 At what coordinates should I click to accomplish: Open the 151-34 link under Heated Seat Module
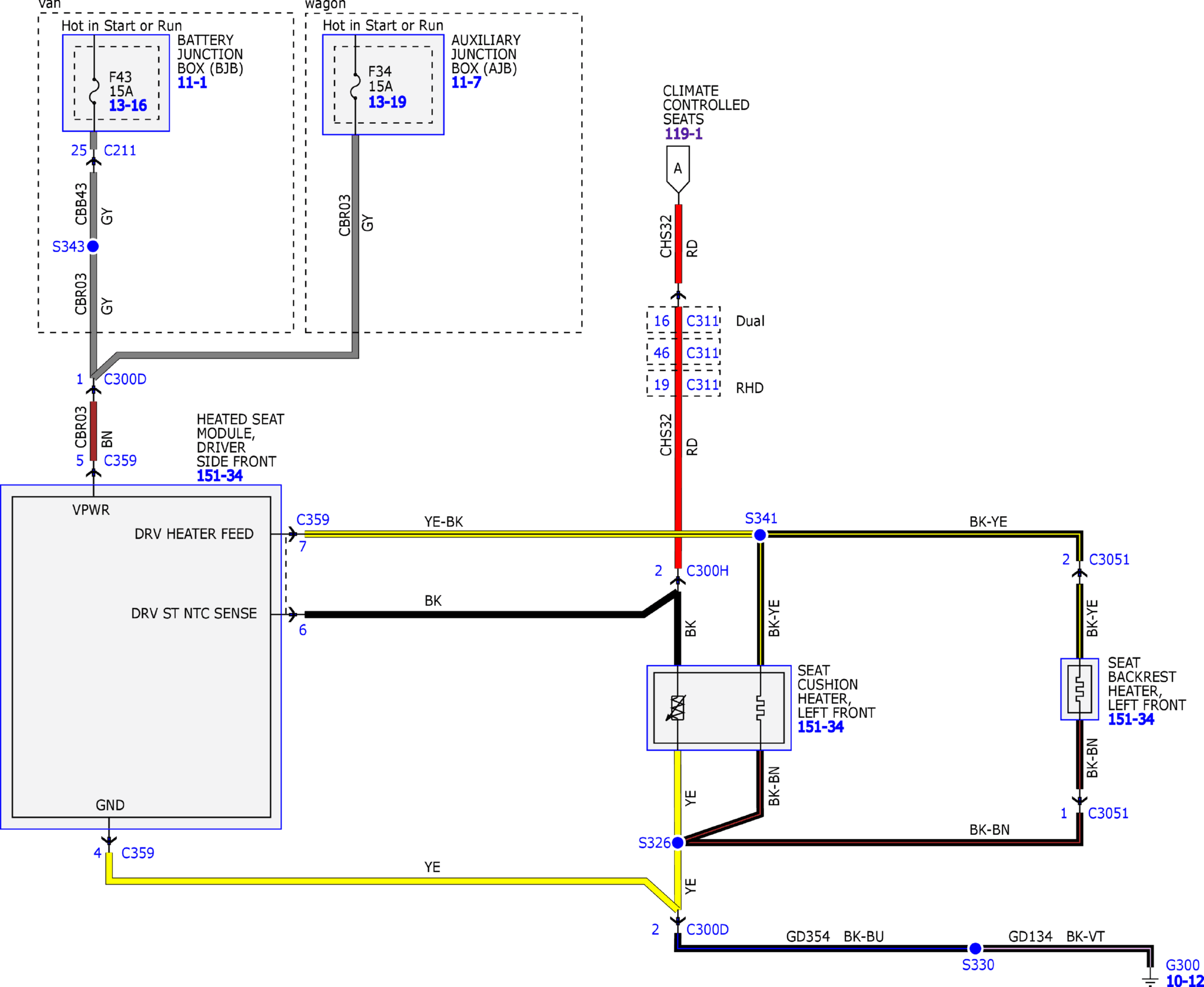219,476
